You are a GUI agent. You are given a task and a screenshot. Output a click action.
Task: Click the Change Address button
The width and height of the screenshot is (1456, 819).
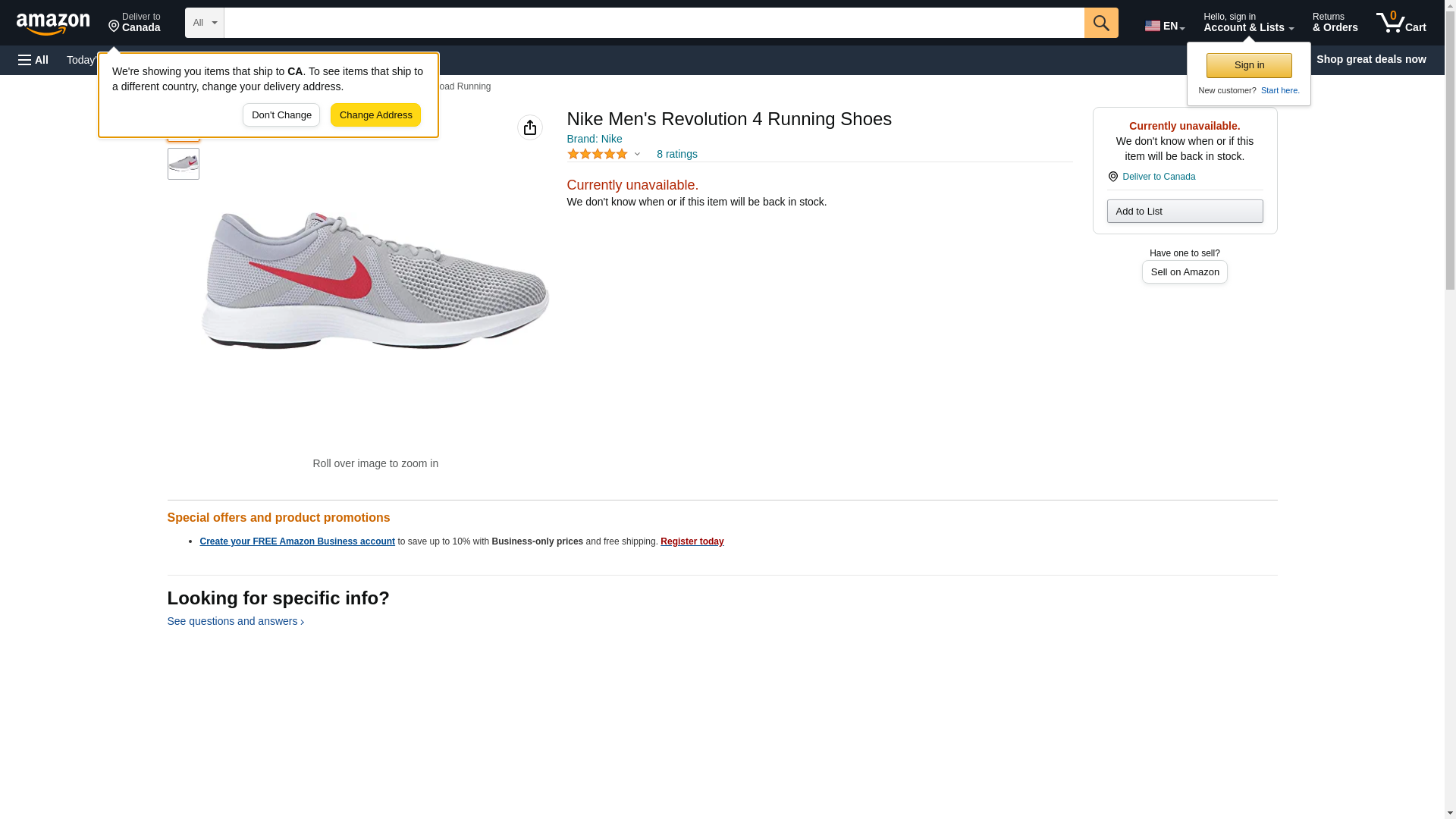click(375, 115)
